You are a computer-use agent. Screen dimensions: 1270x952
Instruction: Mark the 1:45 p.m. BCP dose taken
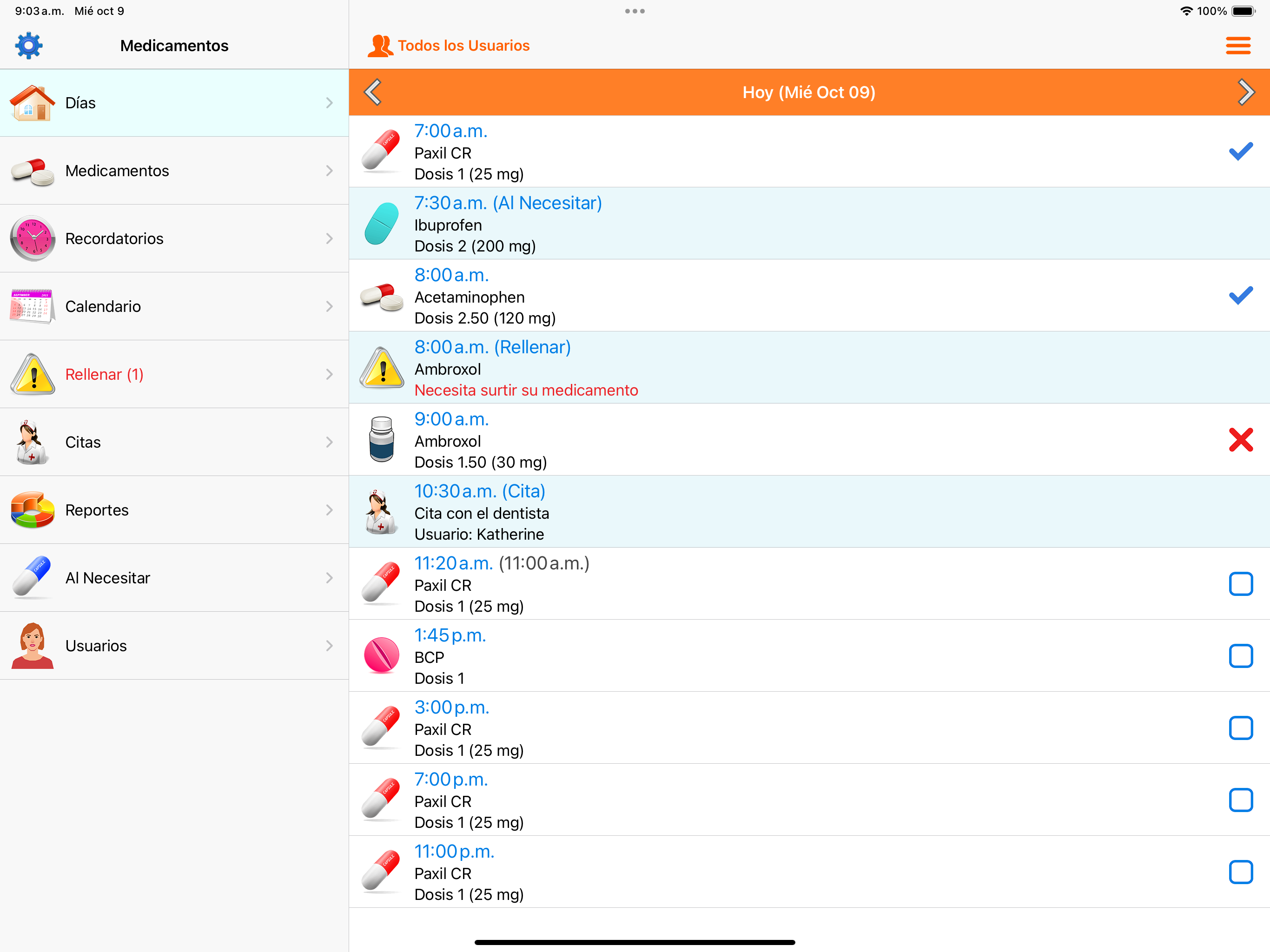pyautogui.click(x=1240, y=656)
